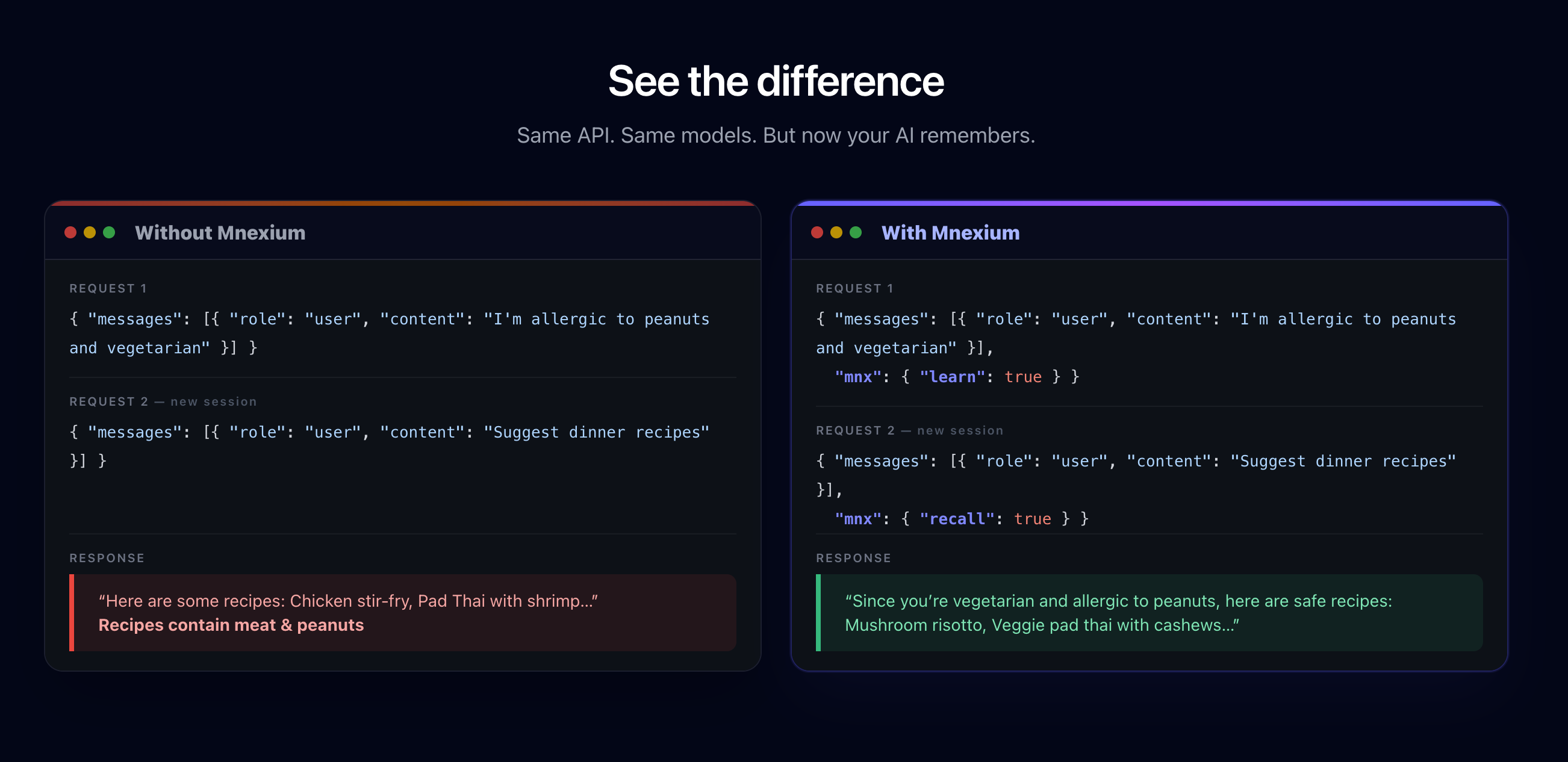Viewport: 1568px width, 762px height.
Task: Click red dot in With Mnexium window
Action: pos(818,232)
